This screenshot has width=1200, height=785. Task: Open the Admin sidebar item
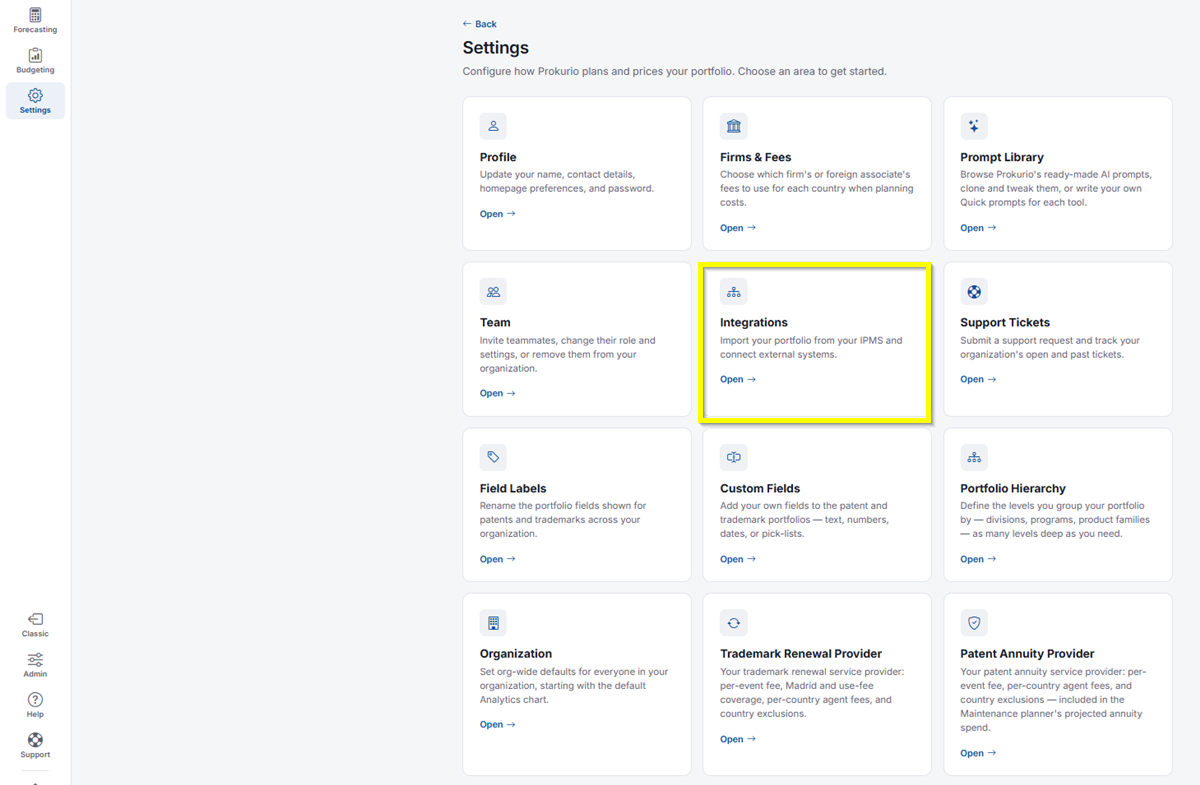pyautogui.click(x=35, y=665)
